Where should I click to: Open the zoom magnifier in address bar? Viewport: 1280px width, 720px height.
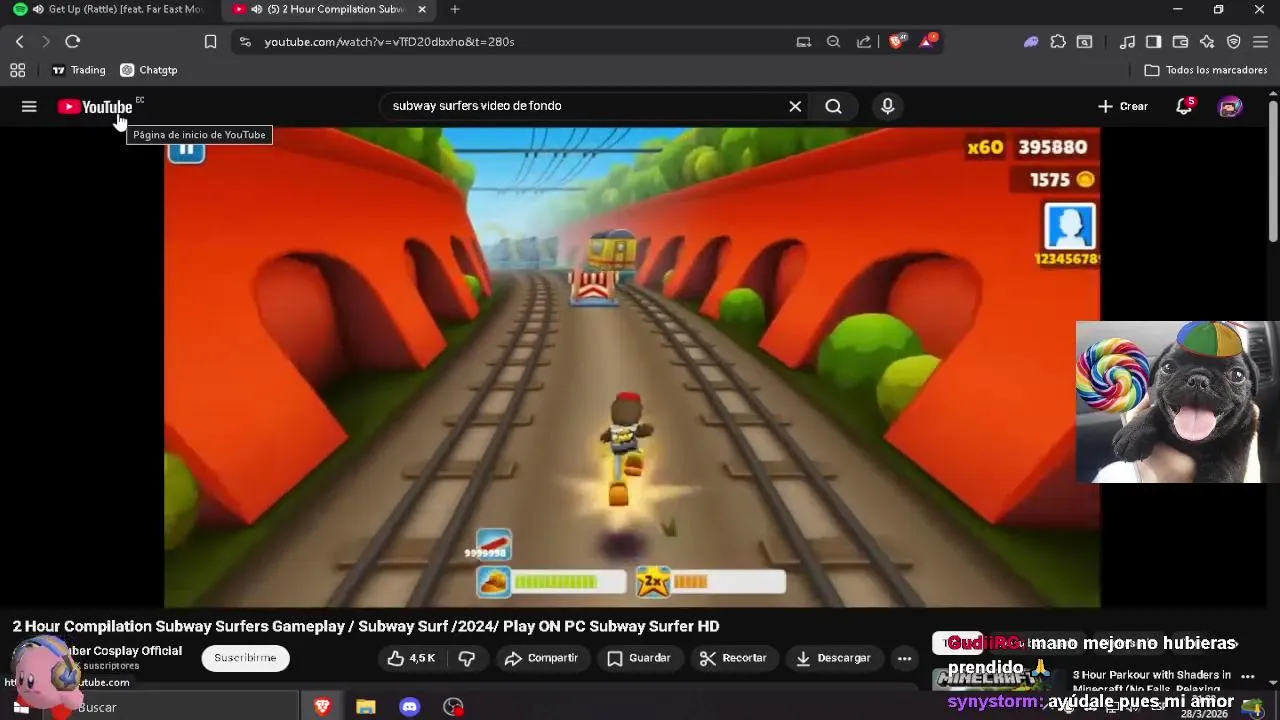click(x=833, y=42)
